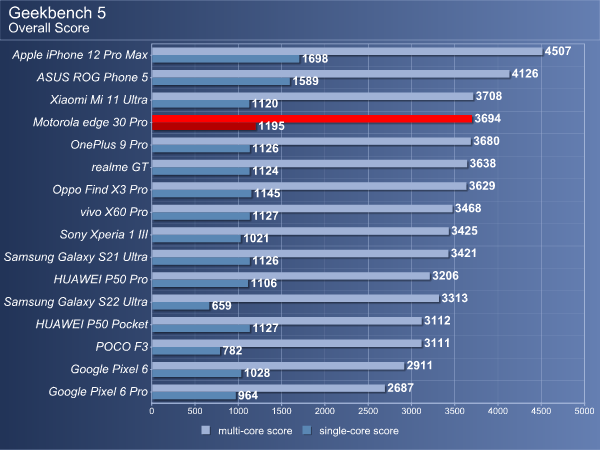
Task: Select the 'Xiaomi Mi 11 Ultra' label
Action: coord(99,100)
